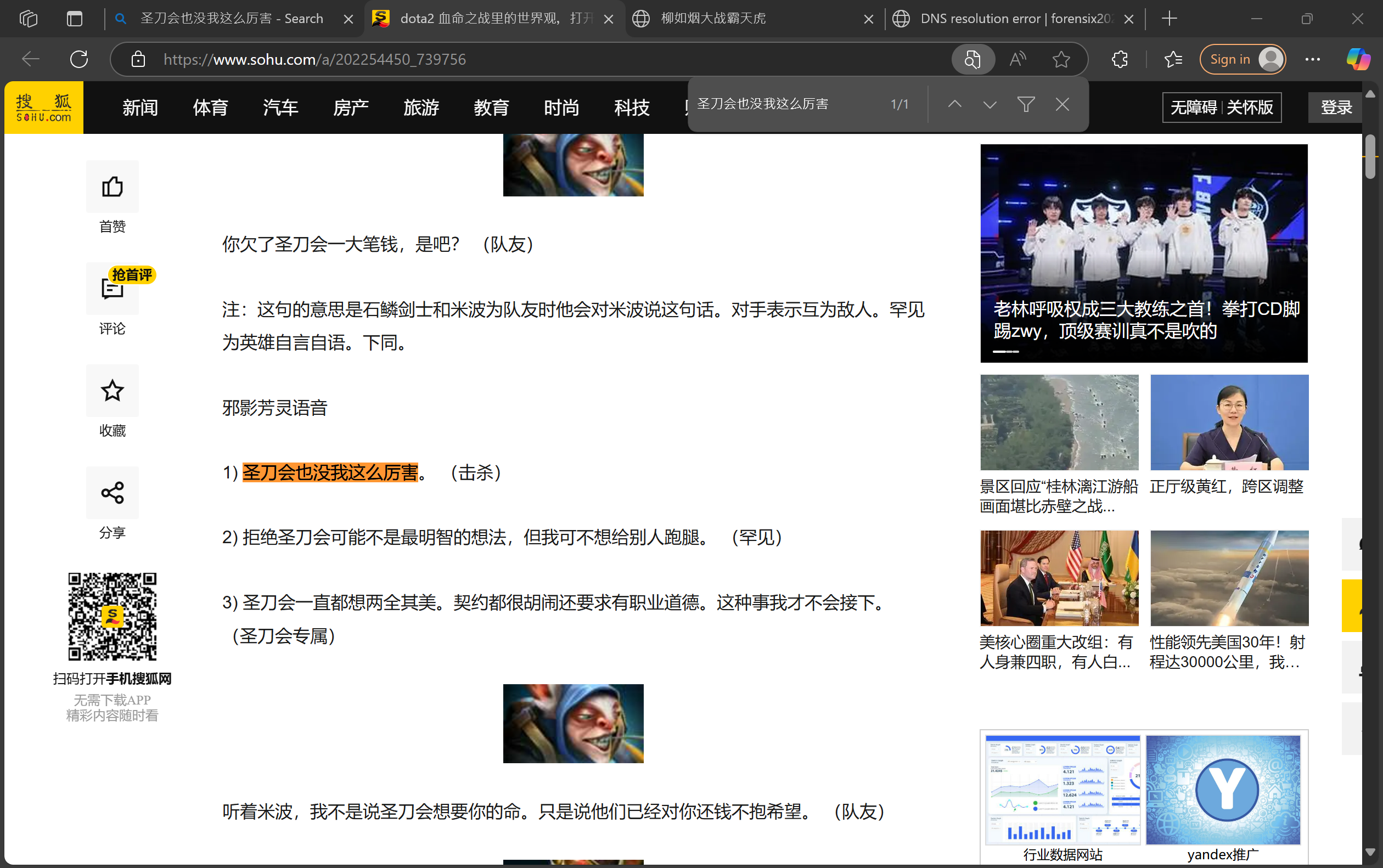Click the find text input field
Viewport: 1383px width, 868px height.
[786, 104]
